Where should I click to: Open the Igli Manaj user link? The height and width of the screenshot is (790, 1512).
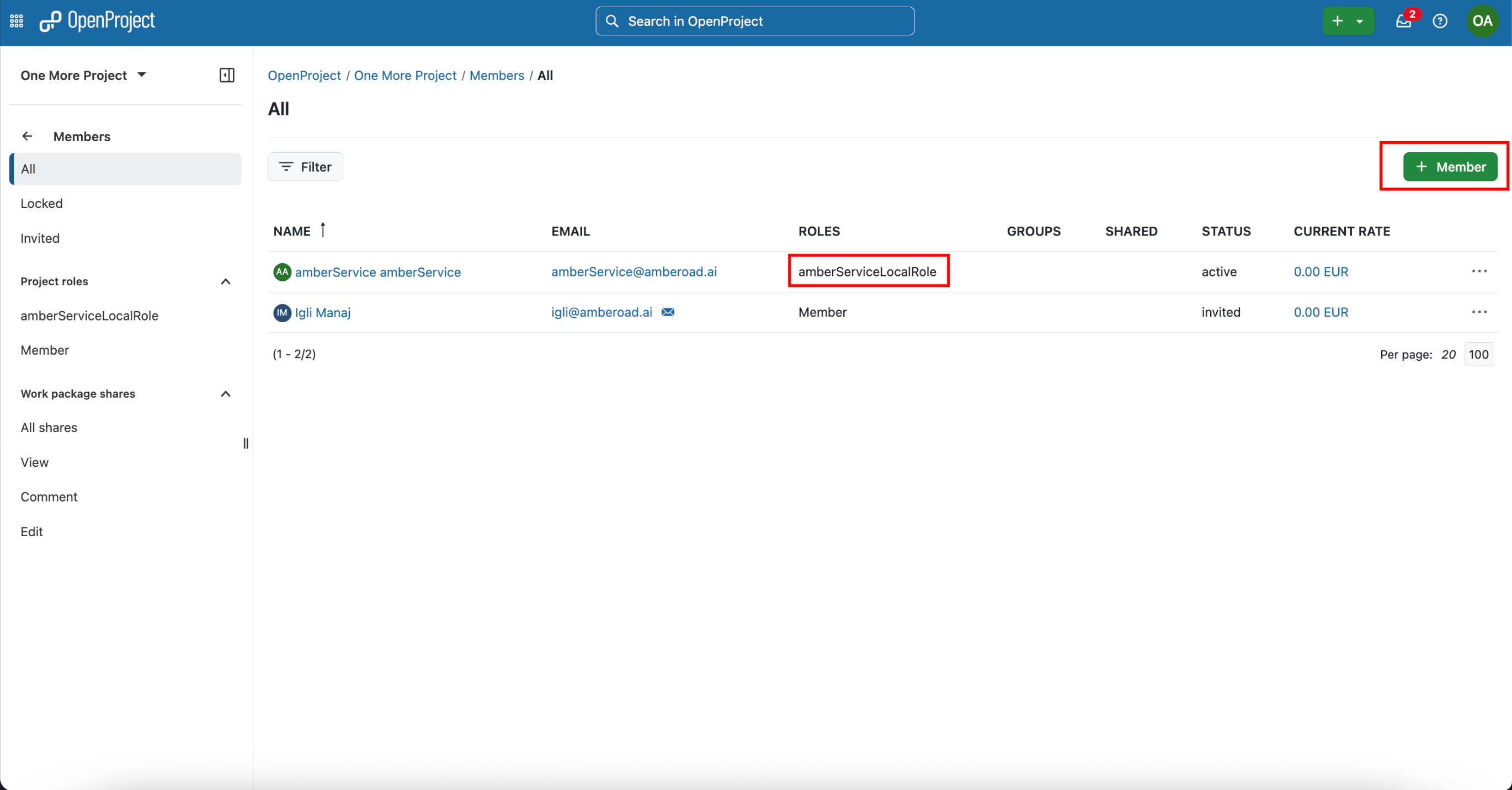pyautogui.click(x=322, y=312)
